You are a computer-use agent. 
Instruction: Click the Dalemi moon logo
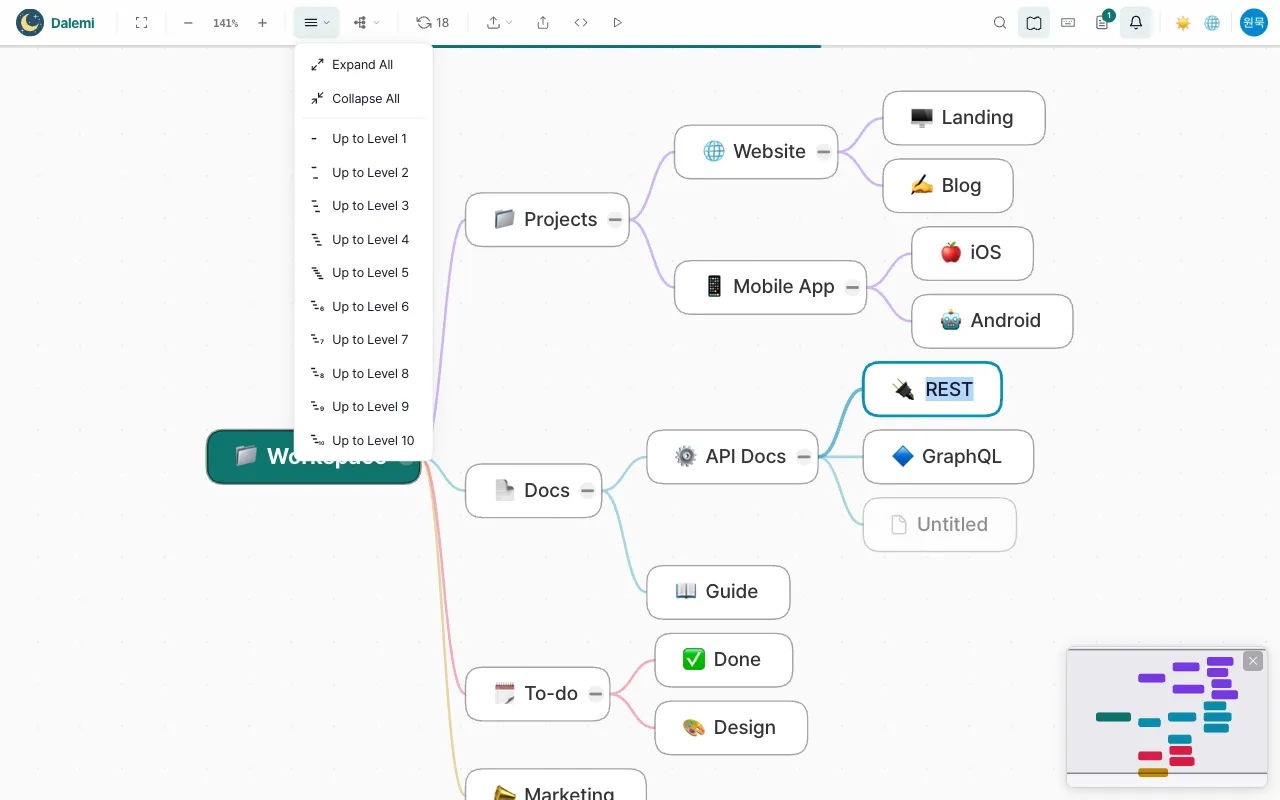pos(30,22)
